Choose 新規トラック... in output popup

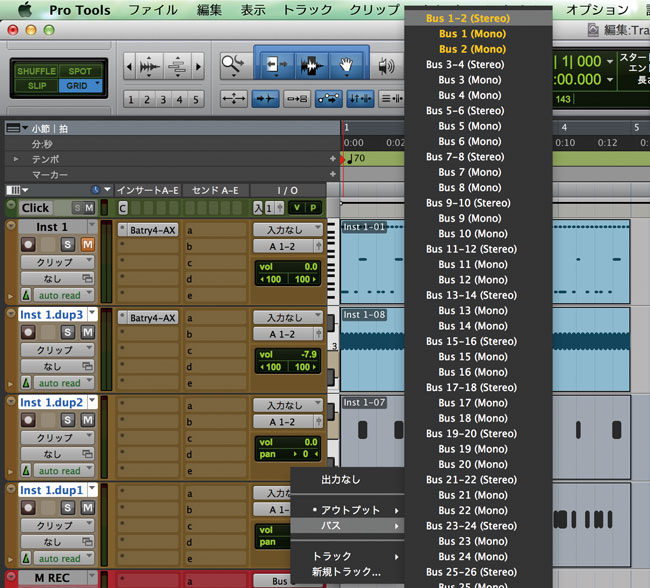347,572
